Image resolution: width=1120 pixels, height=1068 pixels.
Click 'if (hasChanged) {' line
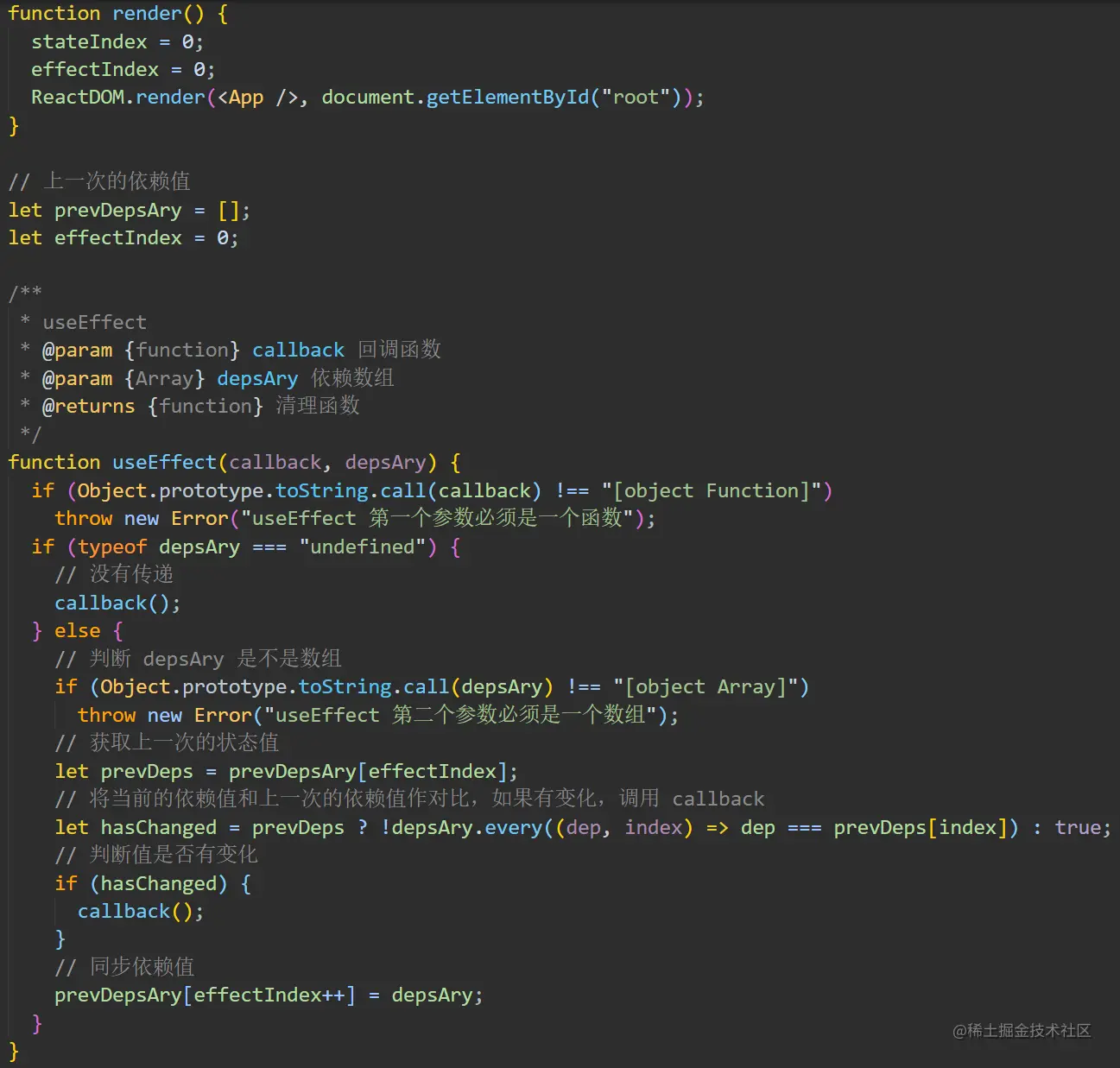coord(153,883)
